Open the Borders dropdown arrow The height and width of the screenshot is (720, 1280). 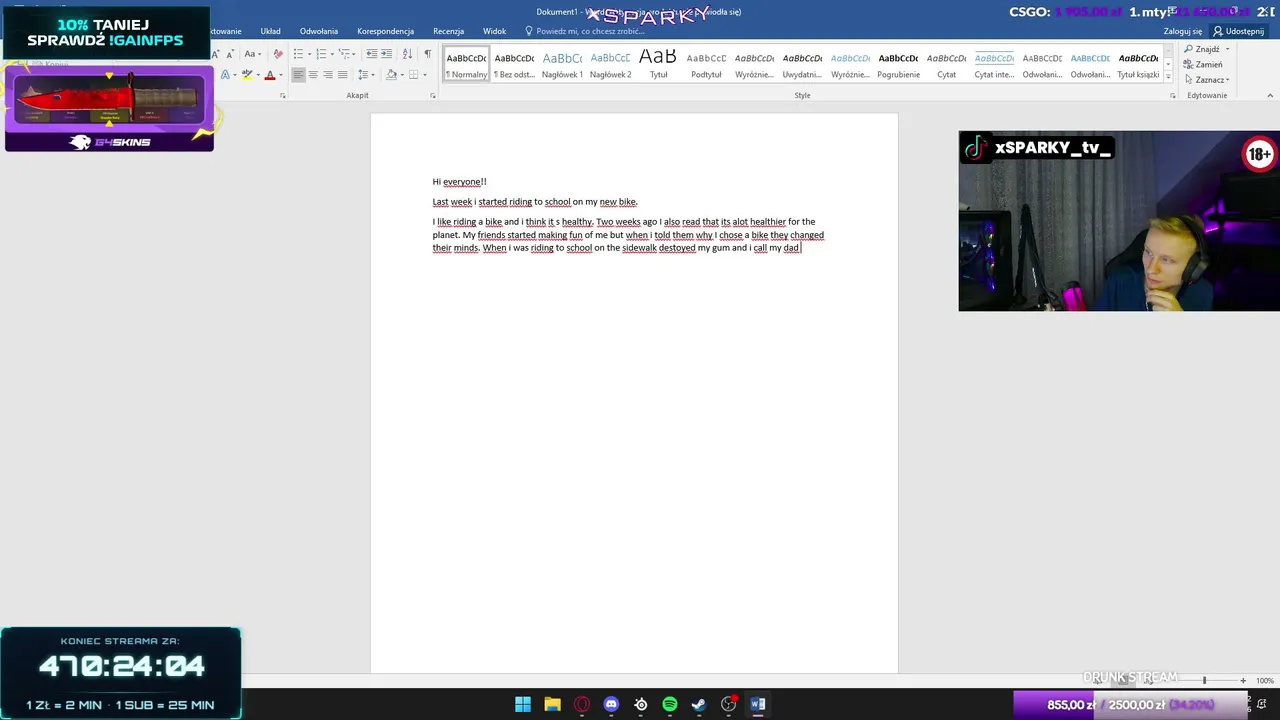click(x=425, y=75)
